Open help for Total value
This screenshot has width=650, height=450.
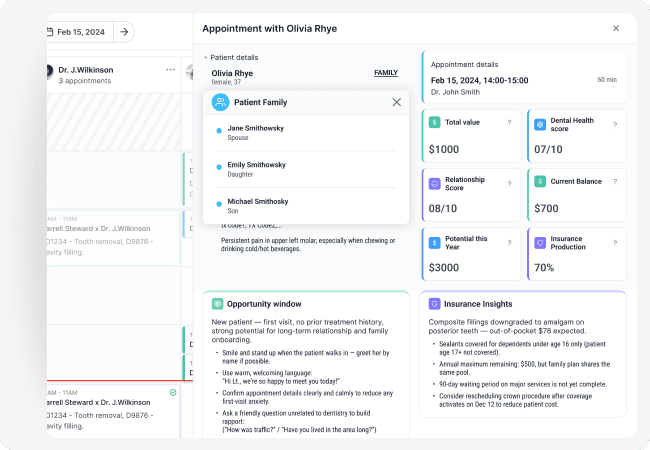click(x=509, y=123)
